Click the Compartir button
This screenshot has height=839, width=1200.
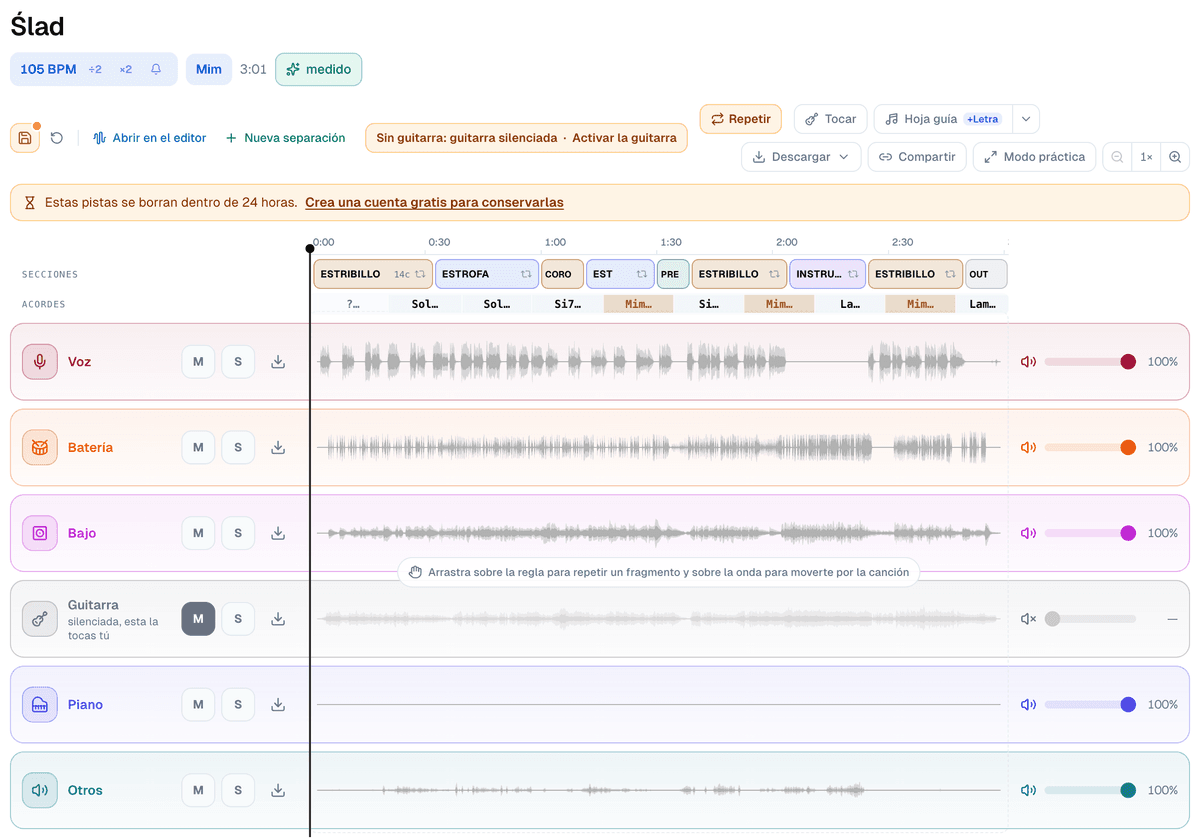click(917, 157)
